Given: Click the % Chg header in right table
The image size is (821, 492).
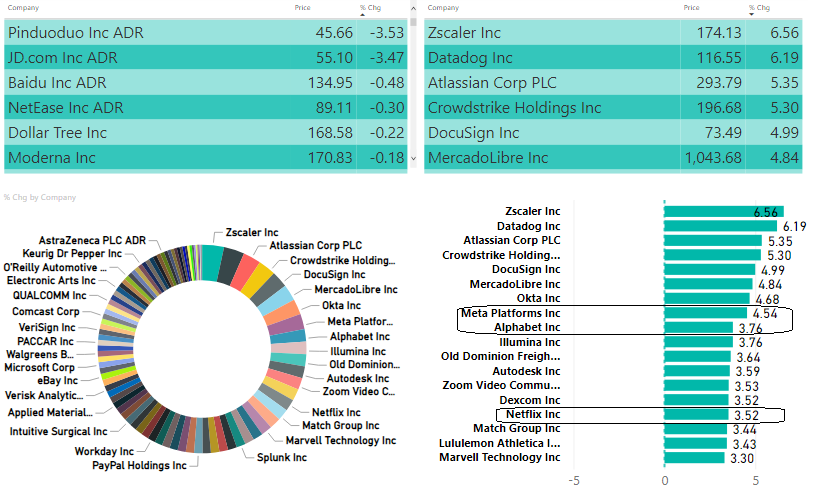Looking at the screenshot, I should [x=759, y=8].
